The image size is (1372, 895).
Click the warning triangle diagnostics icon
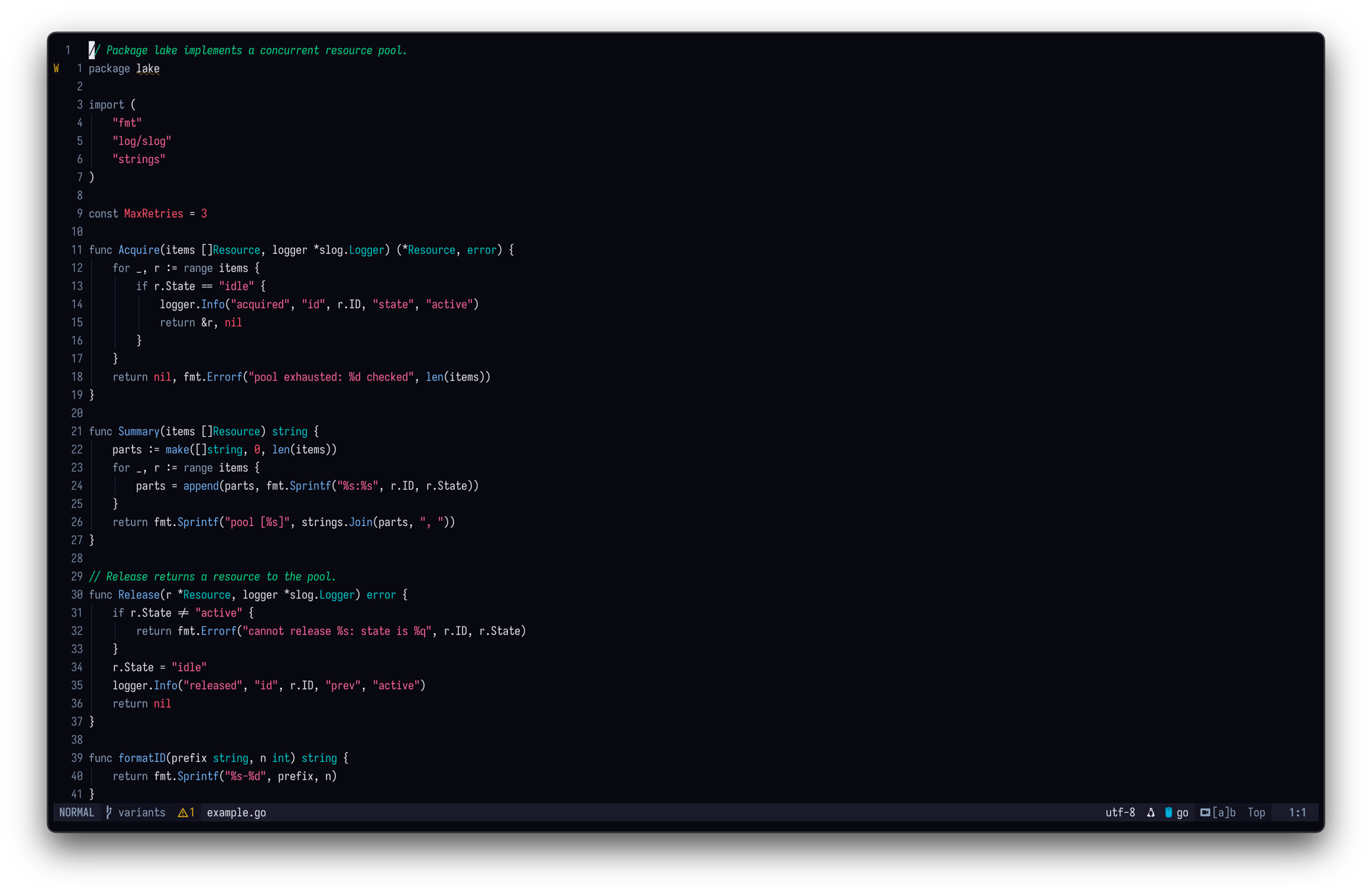point(182,813)
